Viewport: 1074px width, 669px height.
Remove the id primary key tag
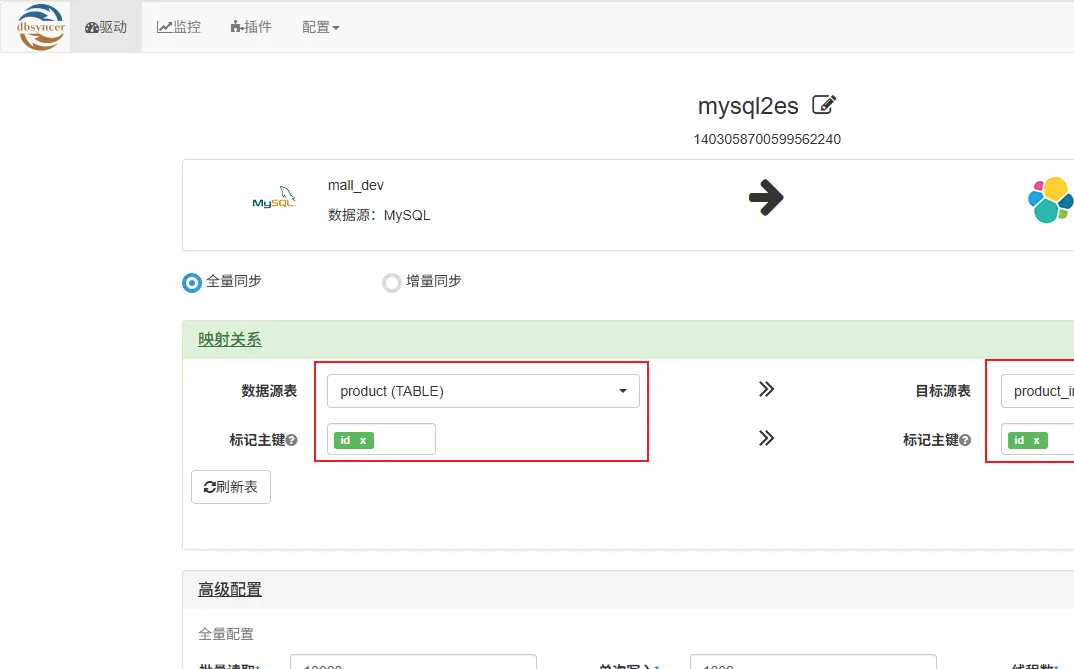(364, 439)
